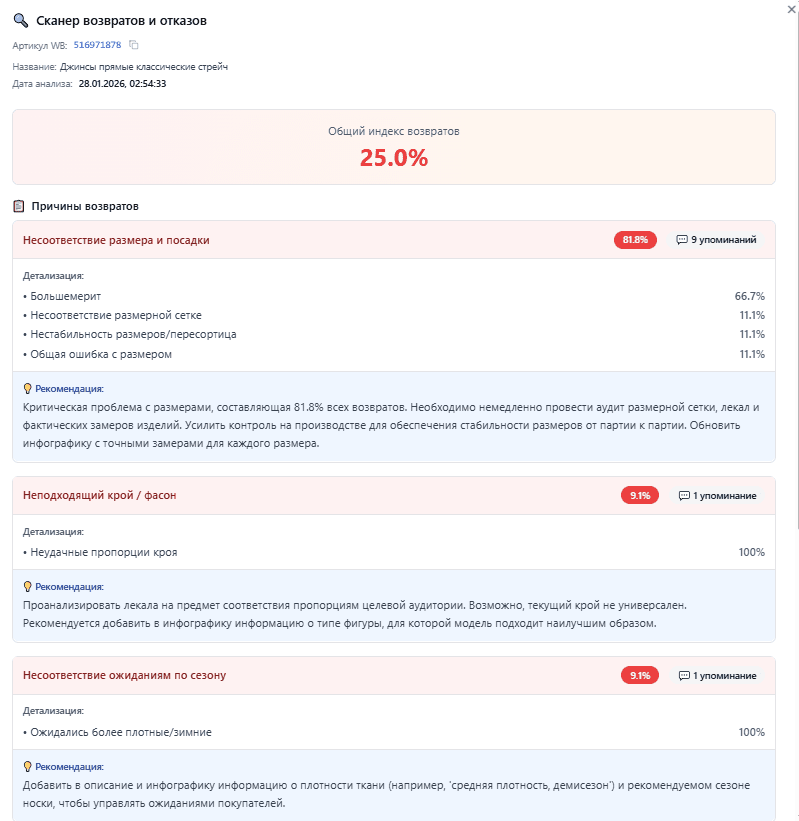The image size is (799, 821).
Task: Open the article link 516971878
Action: click(97, 45)
